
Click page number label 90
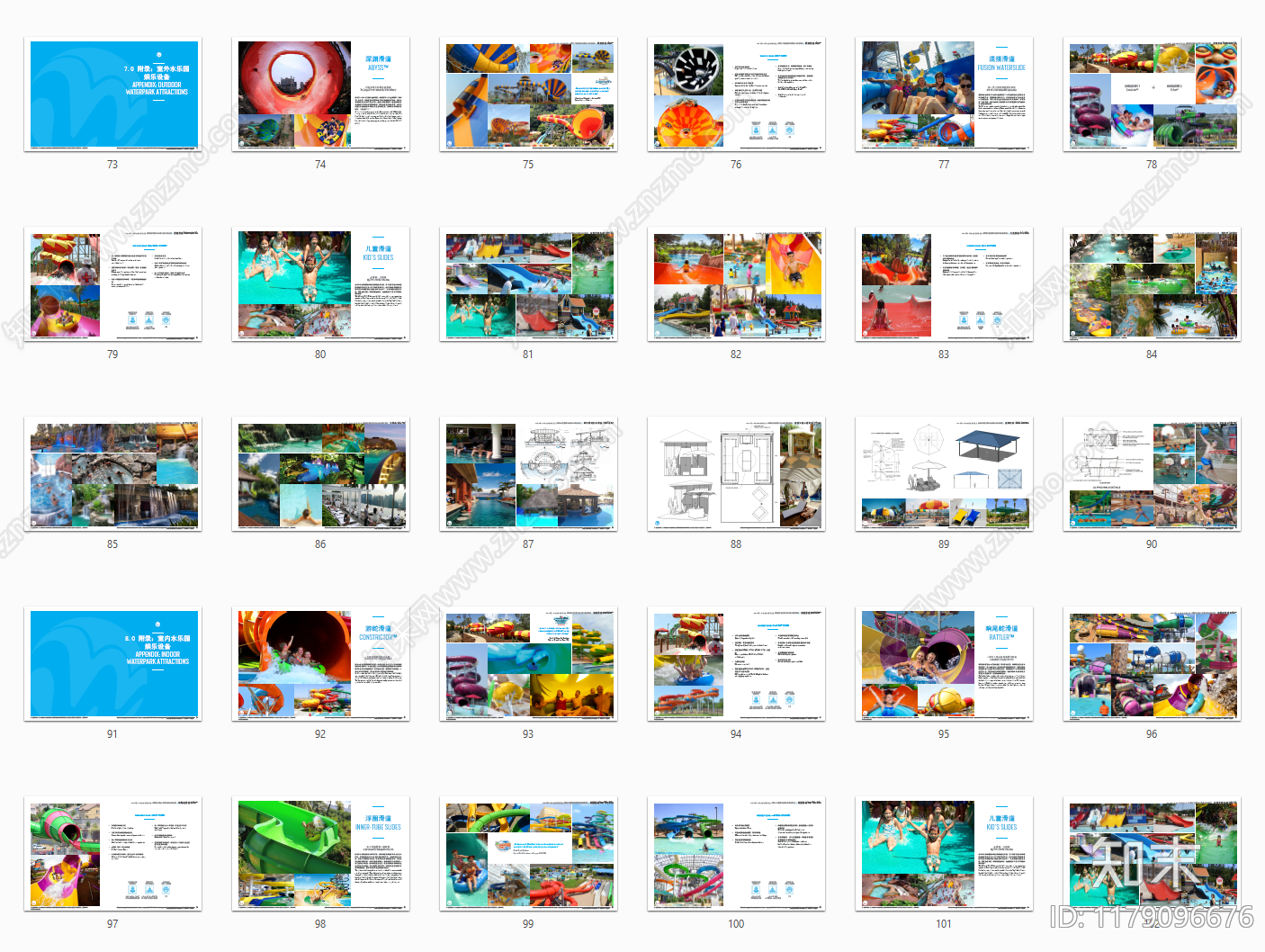pos(1152,544)
